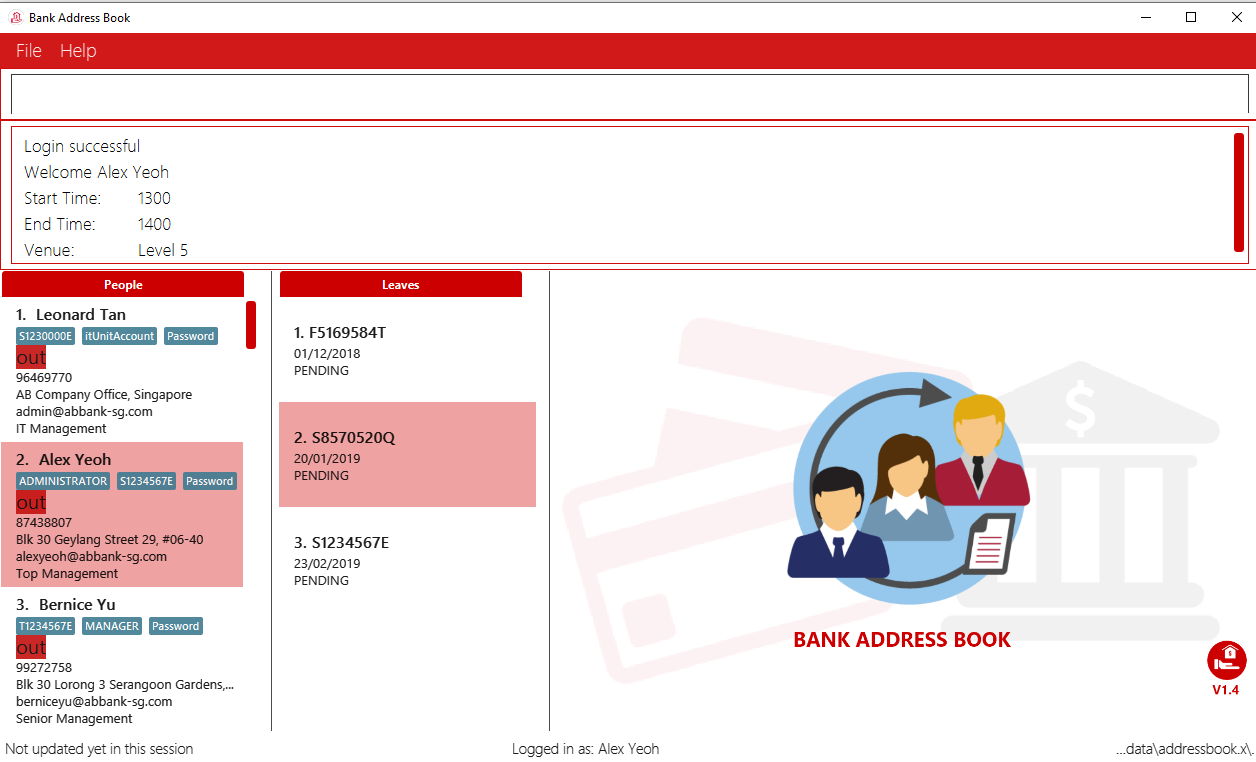Maximize the Bank Address Book window
This screenshot has height=762, width=1256.
point(1191,17)
